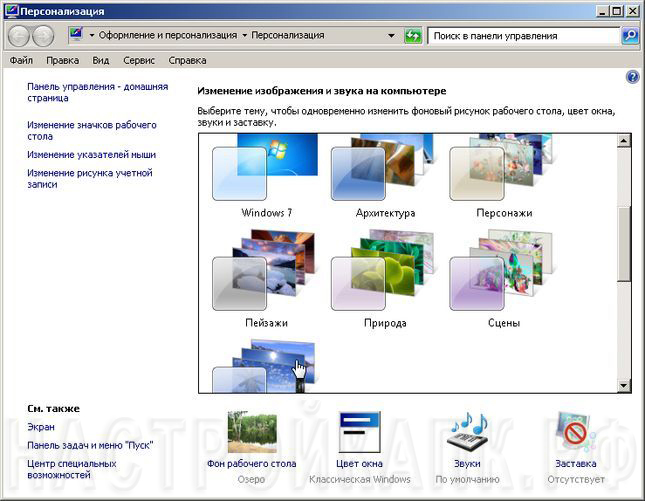Select the Пейзажи theme
Image resolution: width=645 pixels, height=501 pixels.
pos(266,279)
